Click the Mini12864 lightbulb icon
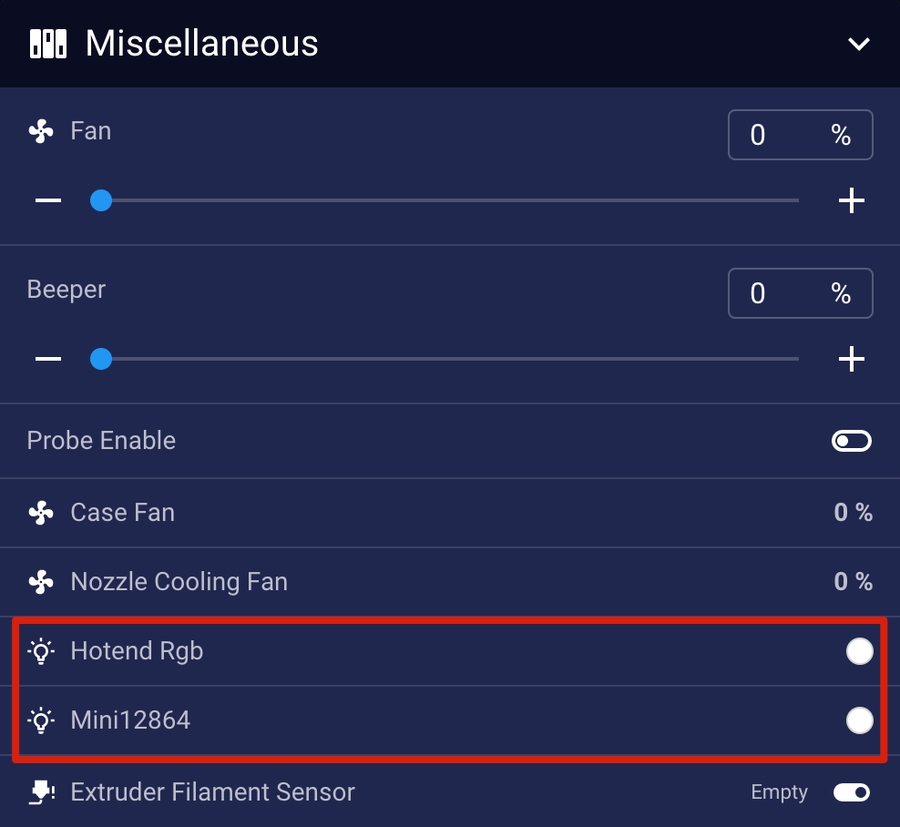 [41, 720]
